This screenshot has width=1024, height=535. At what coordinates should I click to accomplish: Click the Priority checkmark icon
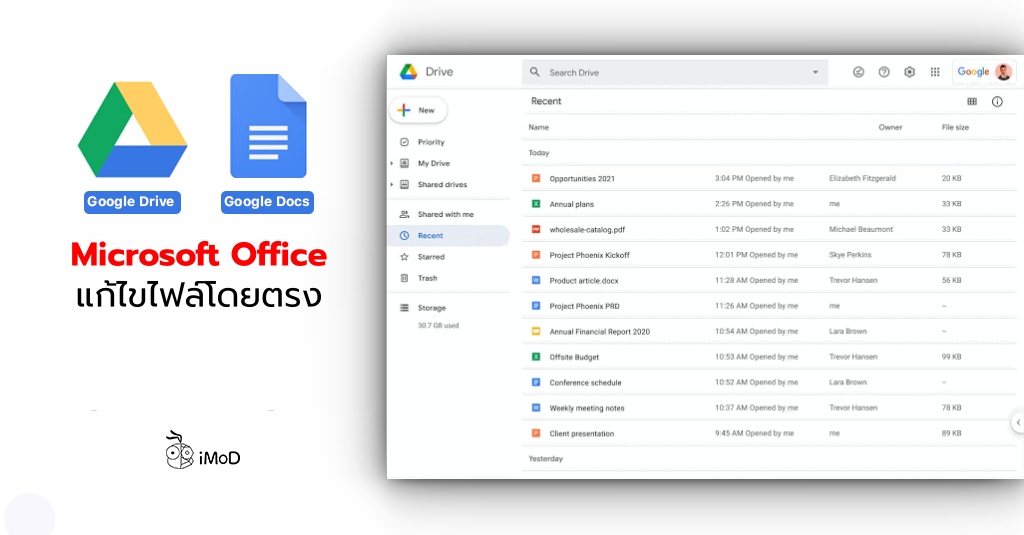[404, 142]
